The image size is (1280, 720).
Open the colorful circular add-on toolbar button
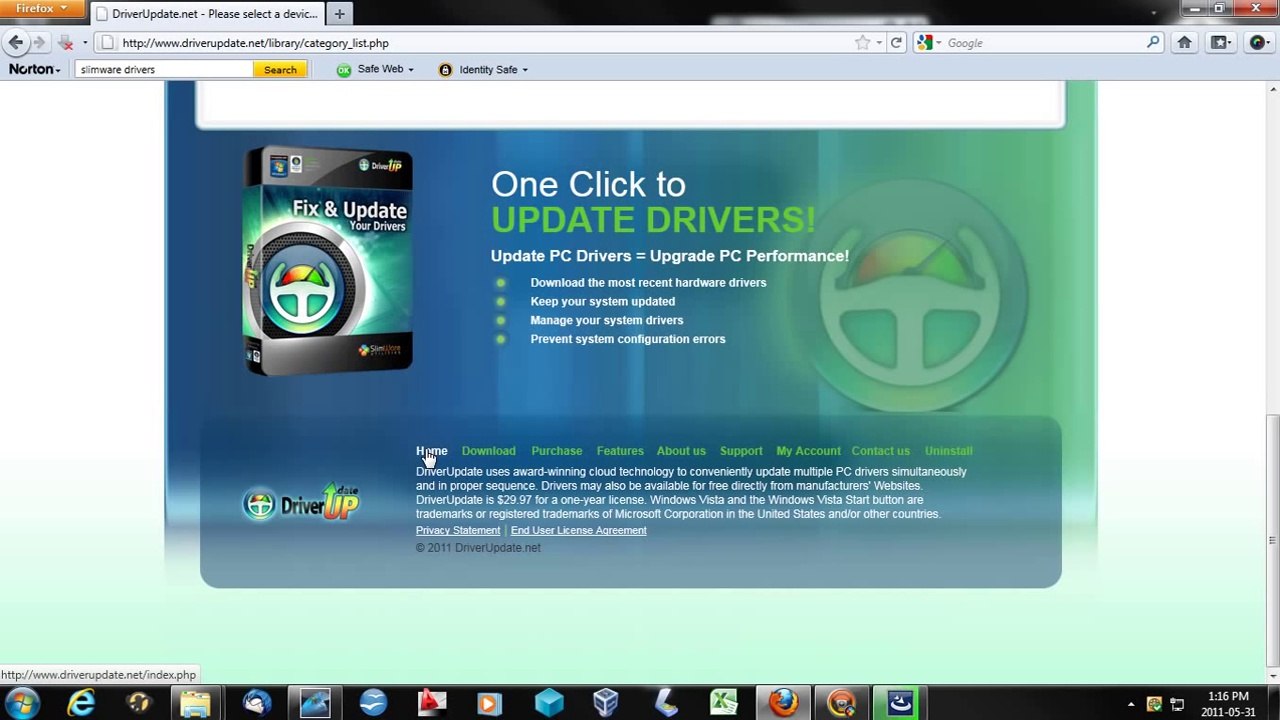pos(1258,43)
